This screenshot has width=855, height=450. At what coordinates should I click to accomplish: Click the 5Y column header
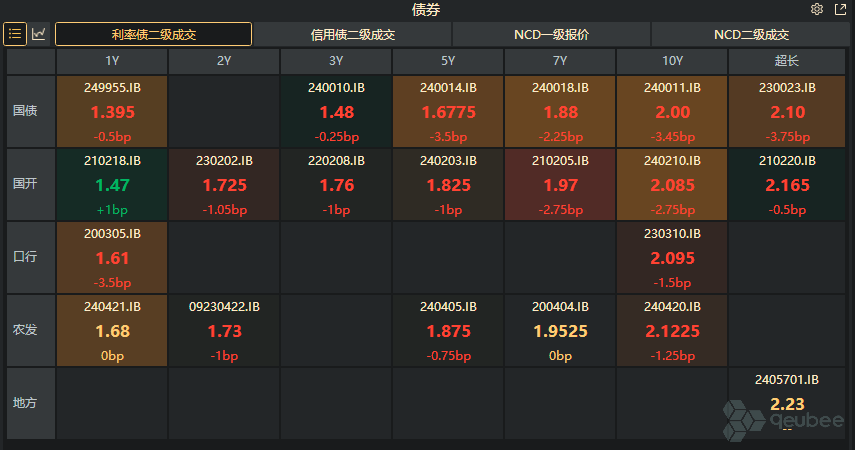[x=448, y=61]
